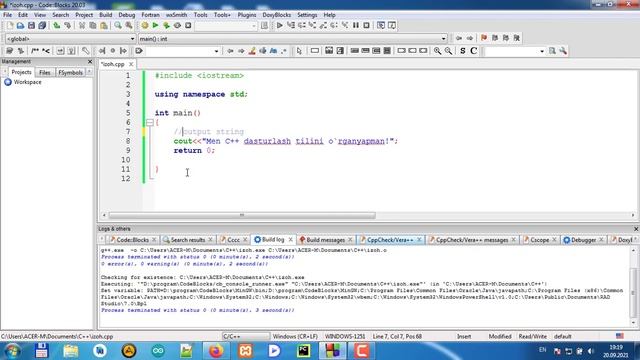Click the Cut toolbar icon

click(x=82, y=25)
